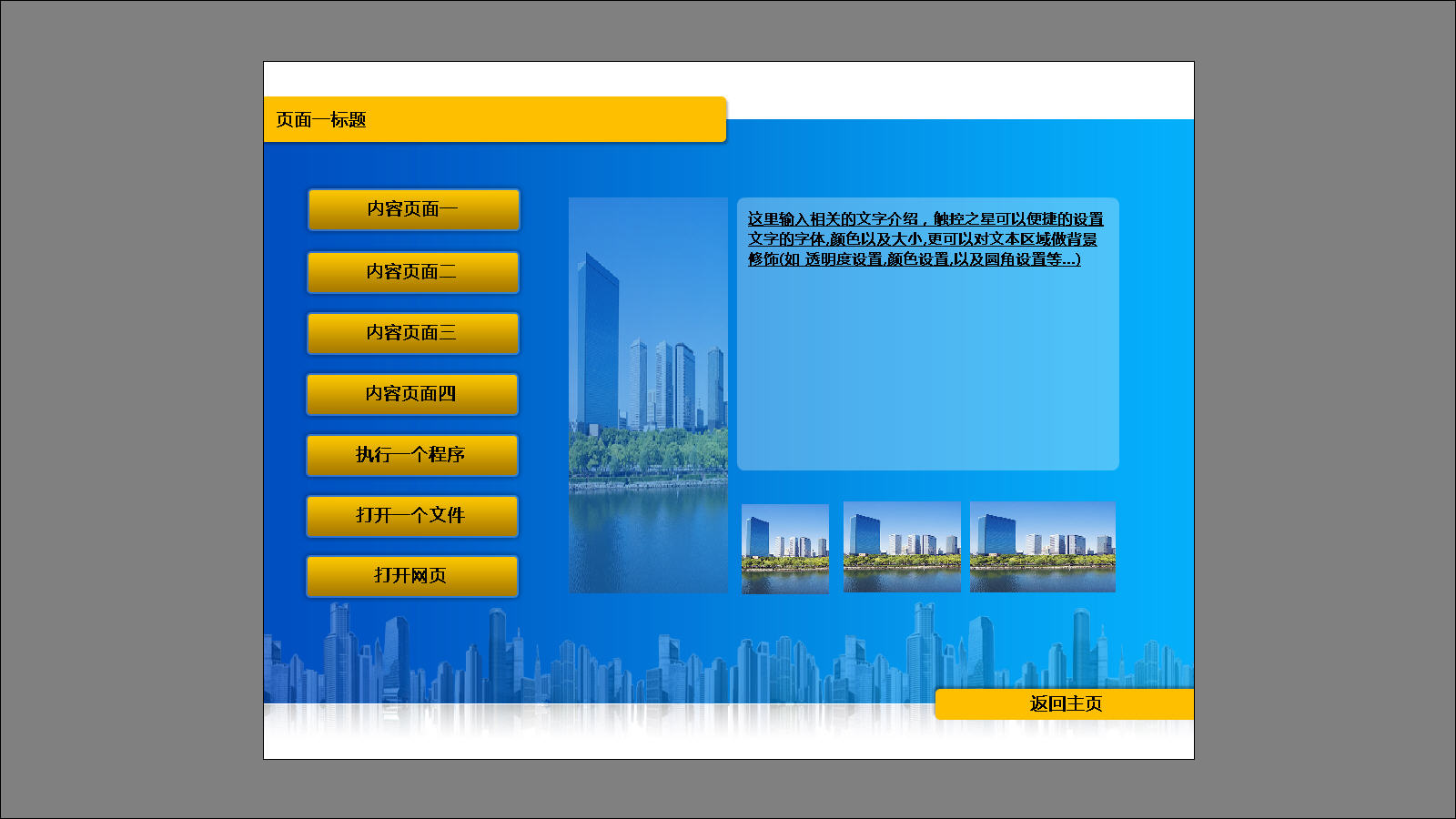Screen dimensions: 1456x819
Task: Click the 页面一标题 yellow title banner
Action: pyautogui.click(x=494, y=120)
